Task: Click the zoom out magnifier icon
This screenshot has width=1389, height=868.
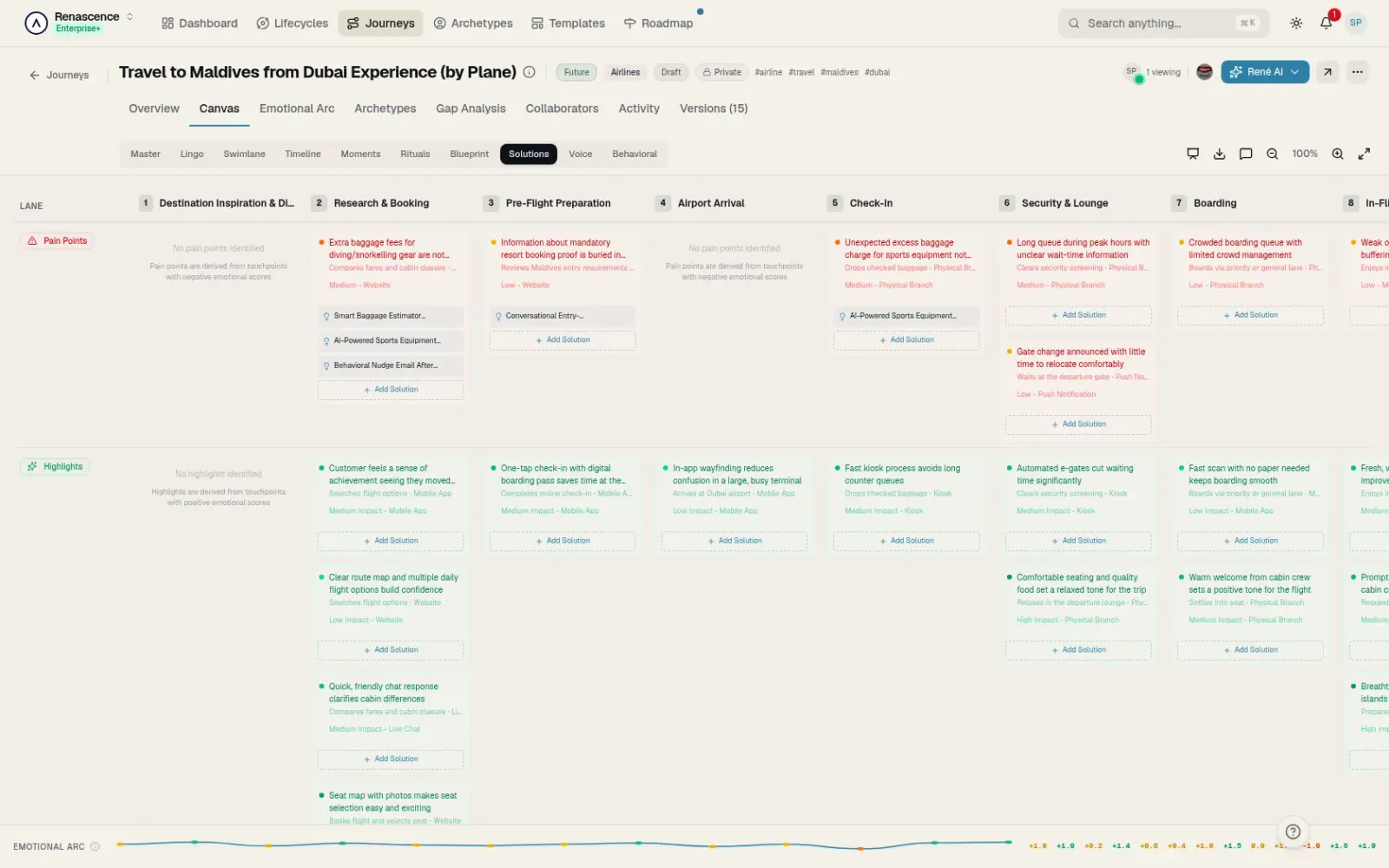Action: click(1273, 154)
